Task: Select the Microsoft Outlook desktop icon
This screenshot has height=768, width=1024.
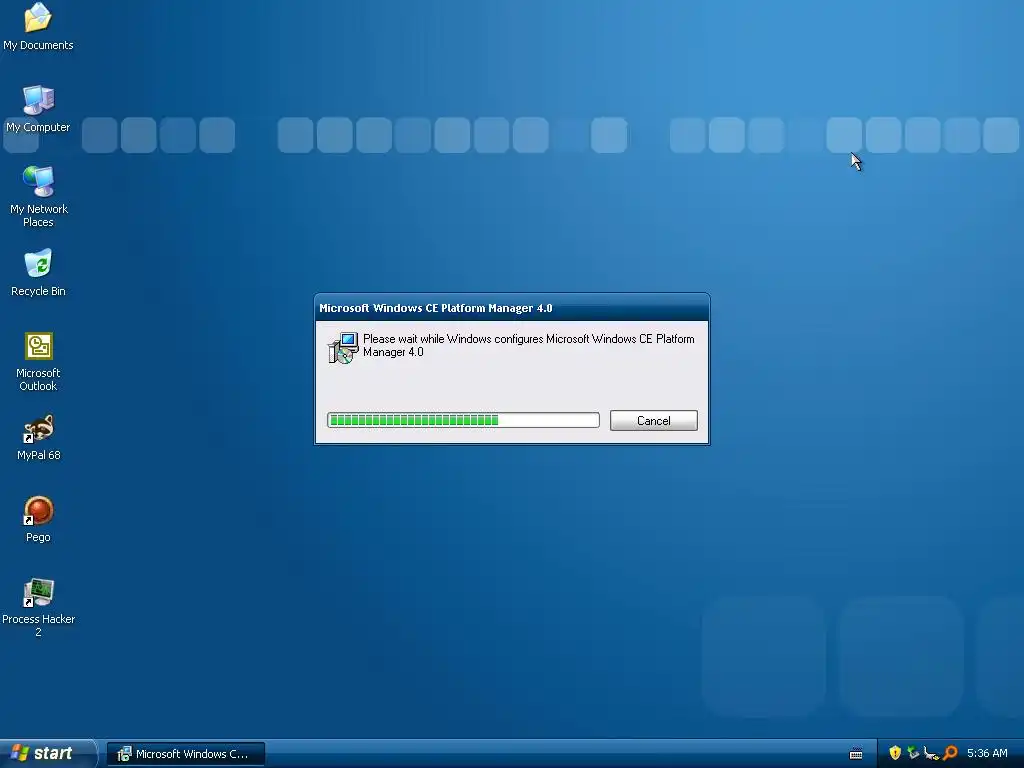Action: coord(38,362)
